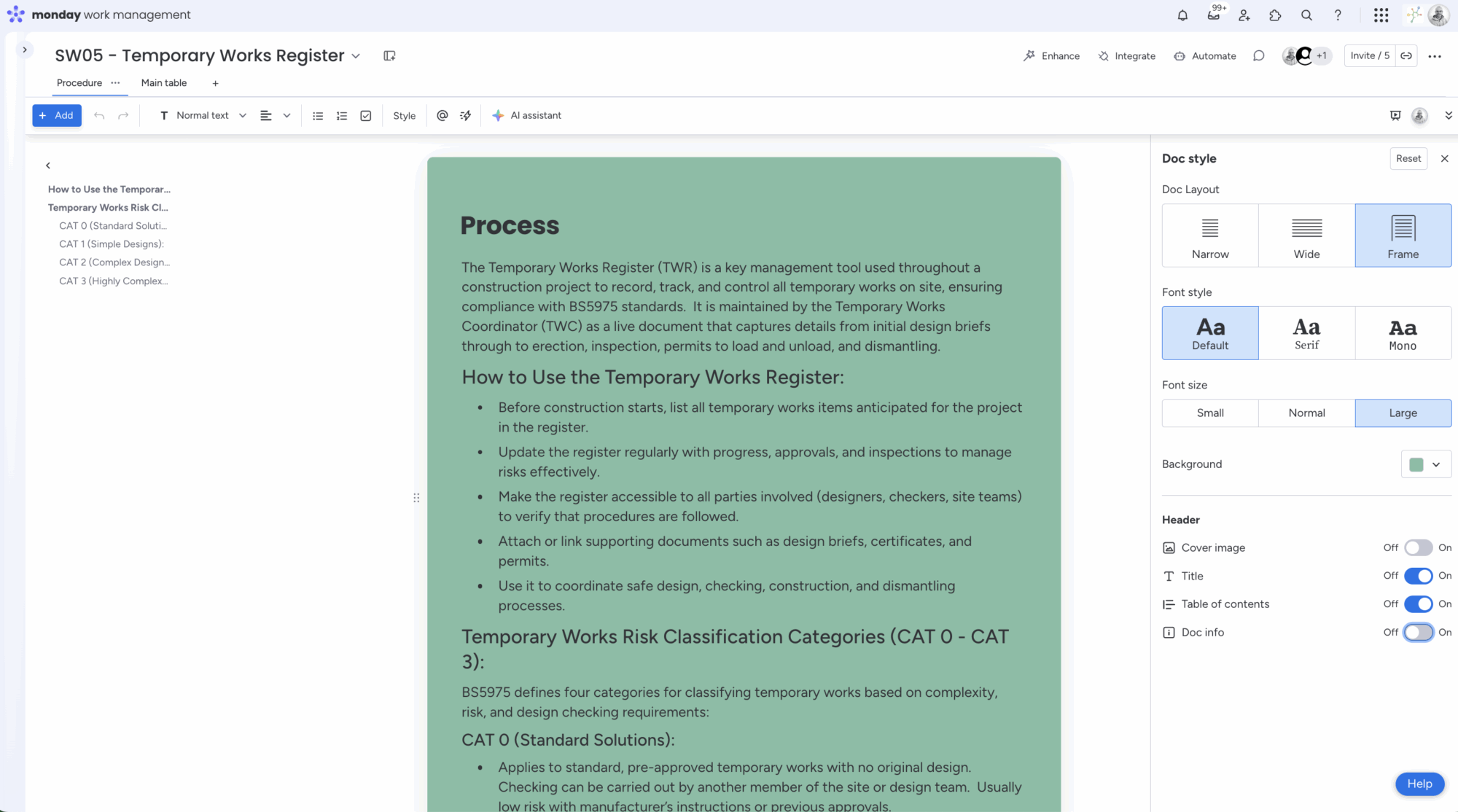
Task: Insert a numbered list
Action: click(342, 116)
